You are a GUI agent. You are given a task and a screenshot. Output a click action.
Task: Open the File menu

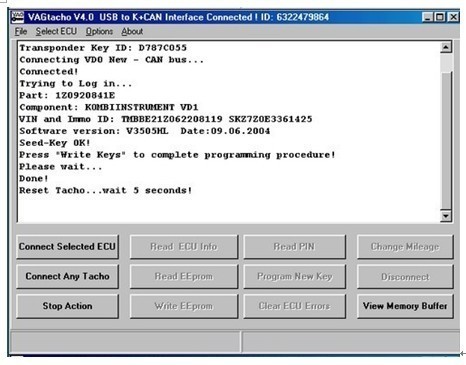coord(21,32)
